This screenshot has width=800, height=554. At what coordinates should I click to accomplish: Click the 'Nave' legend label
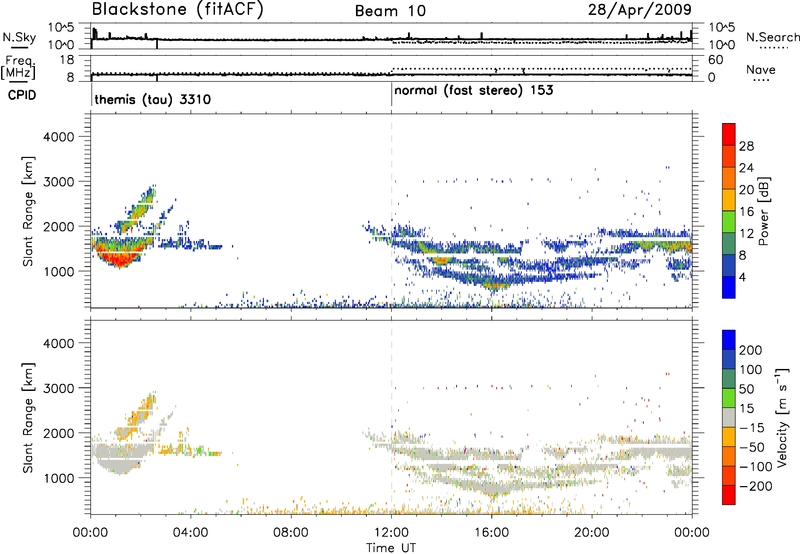pos(761,70)
